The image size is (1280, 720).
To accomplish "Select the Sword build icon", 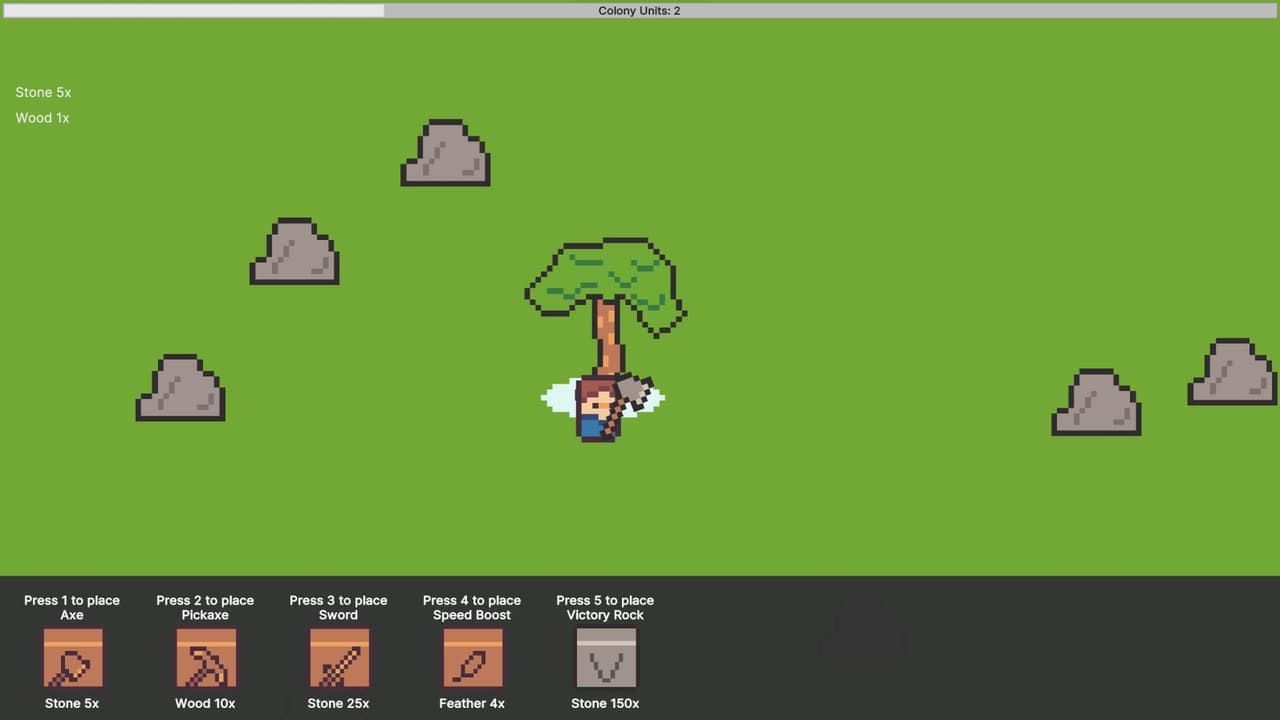I will coord(339,657).
